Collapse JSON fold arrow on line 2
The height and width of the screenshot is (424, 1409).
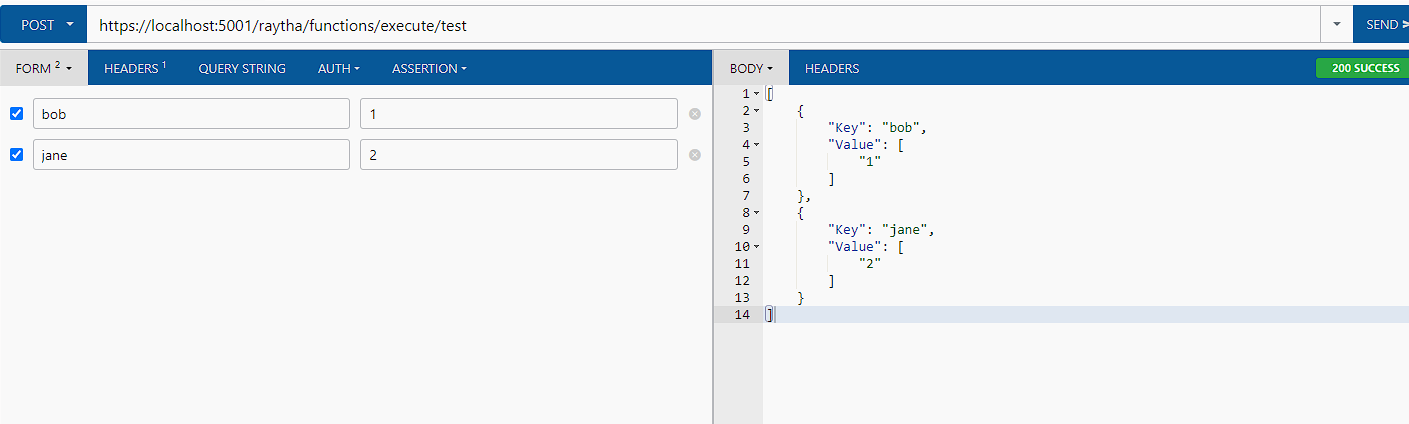(x=756, y=110)
